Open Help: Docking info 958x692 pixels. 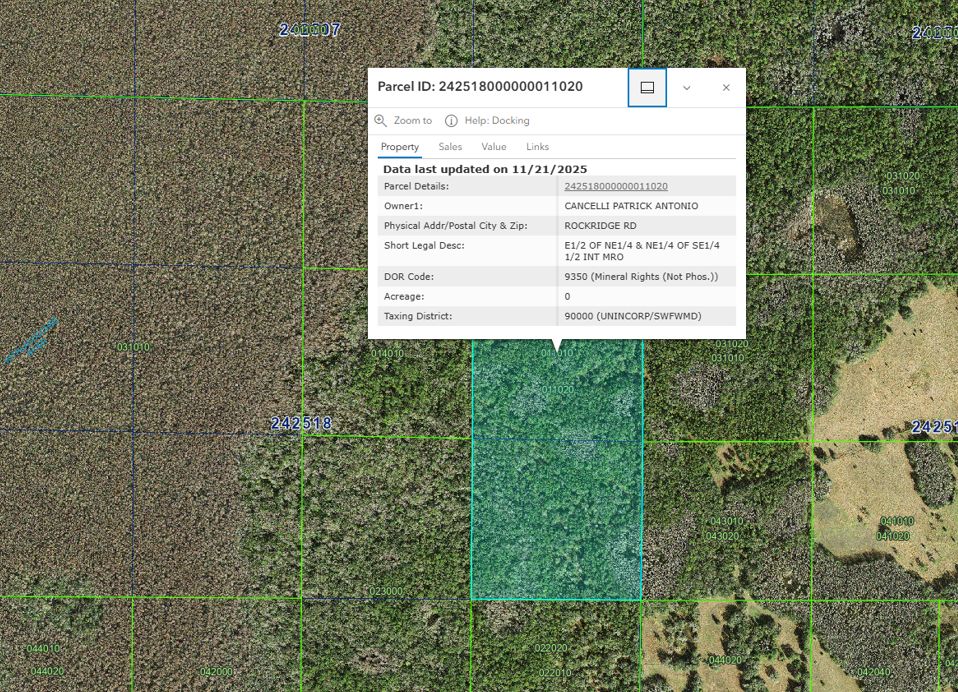click(487, 121)
